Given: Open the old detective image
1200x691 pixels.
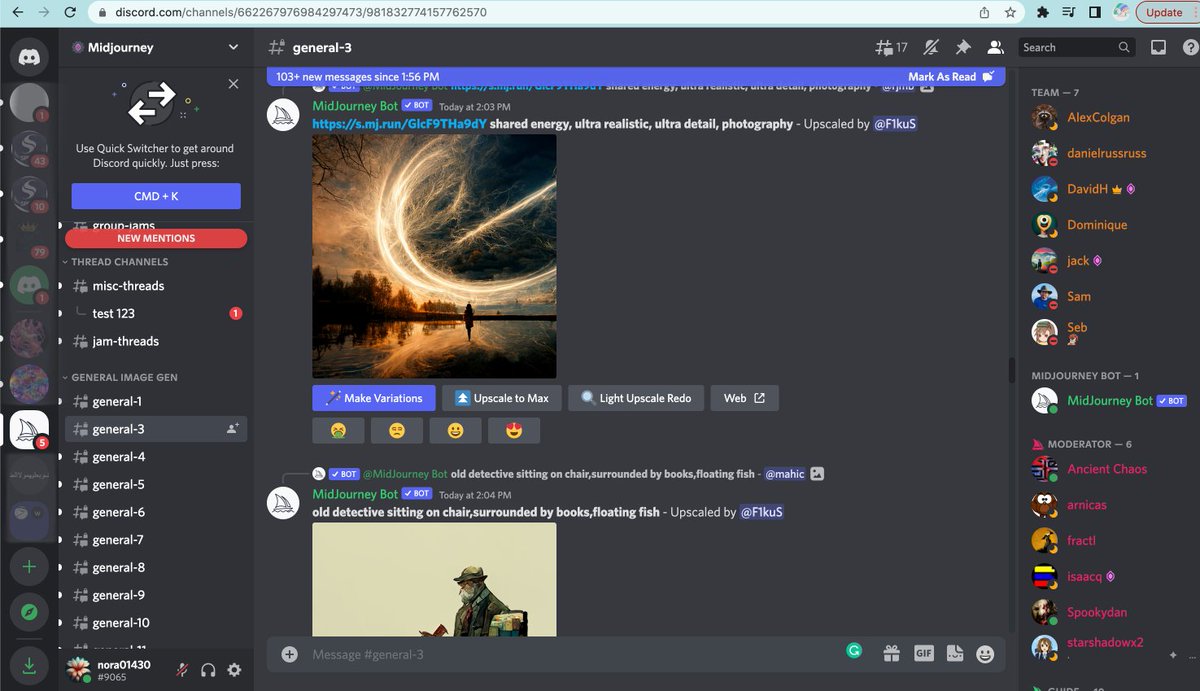Looking at the screenshot, I should click(434, 579).
